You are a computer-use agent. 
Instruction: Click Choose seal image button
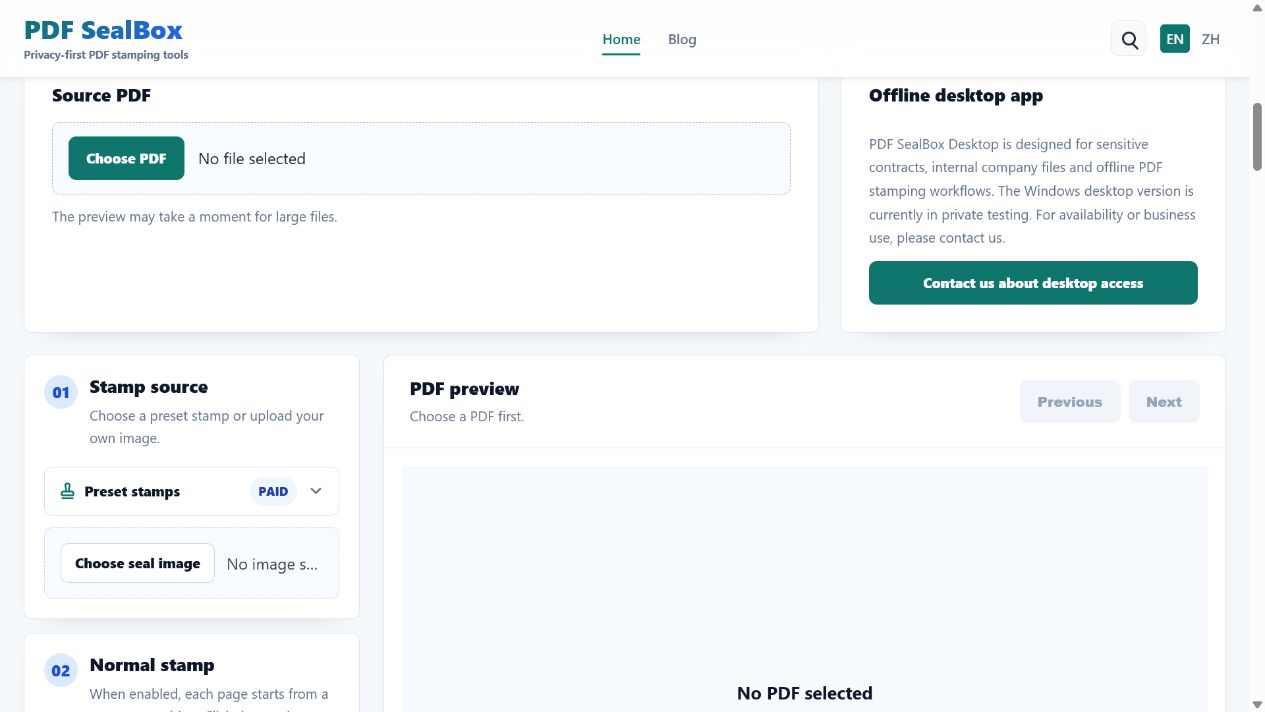tap(138, 563)
